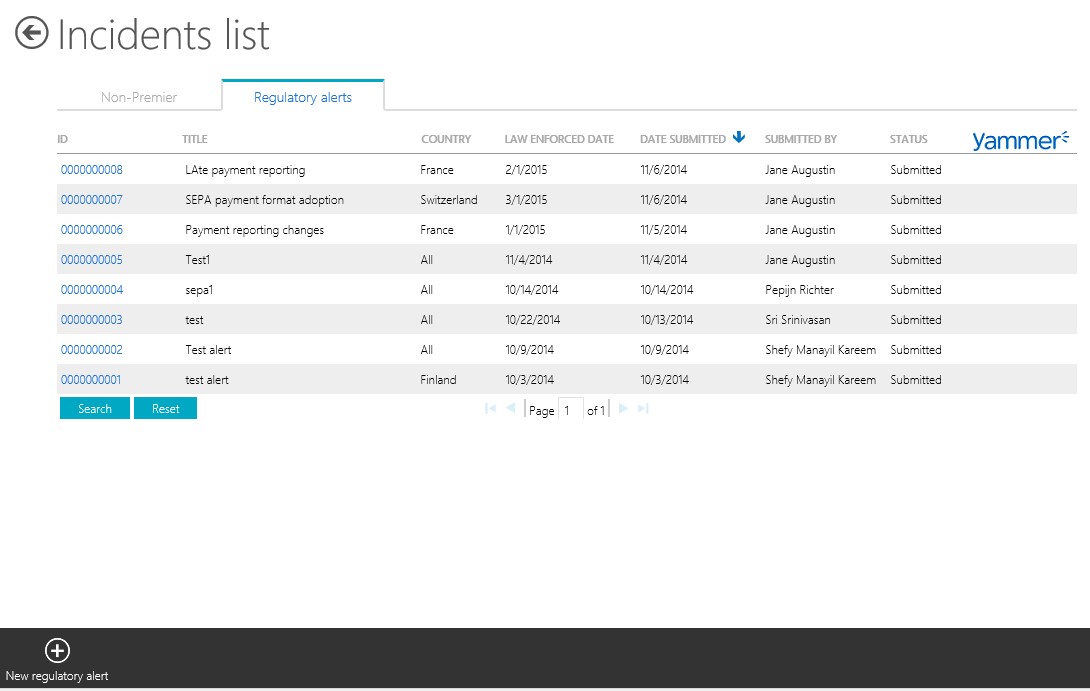This screenshot has height=691, width=1090.
Task: Click the plus icon for new regulatory alert
Action: pyautogui.click(x=57, y=650)
